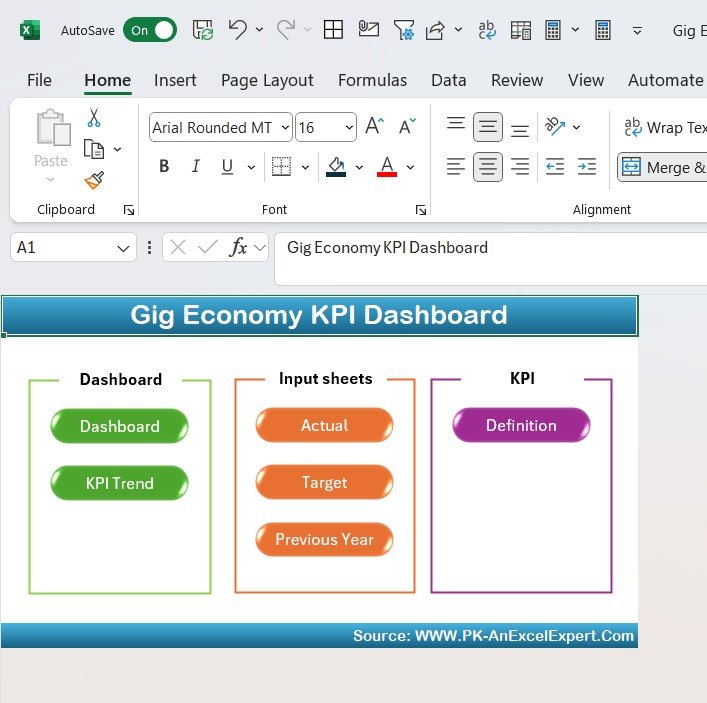Toggle Underline formatting
This screenshot has height=703, width=707.
[227, 166]
